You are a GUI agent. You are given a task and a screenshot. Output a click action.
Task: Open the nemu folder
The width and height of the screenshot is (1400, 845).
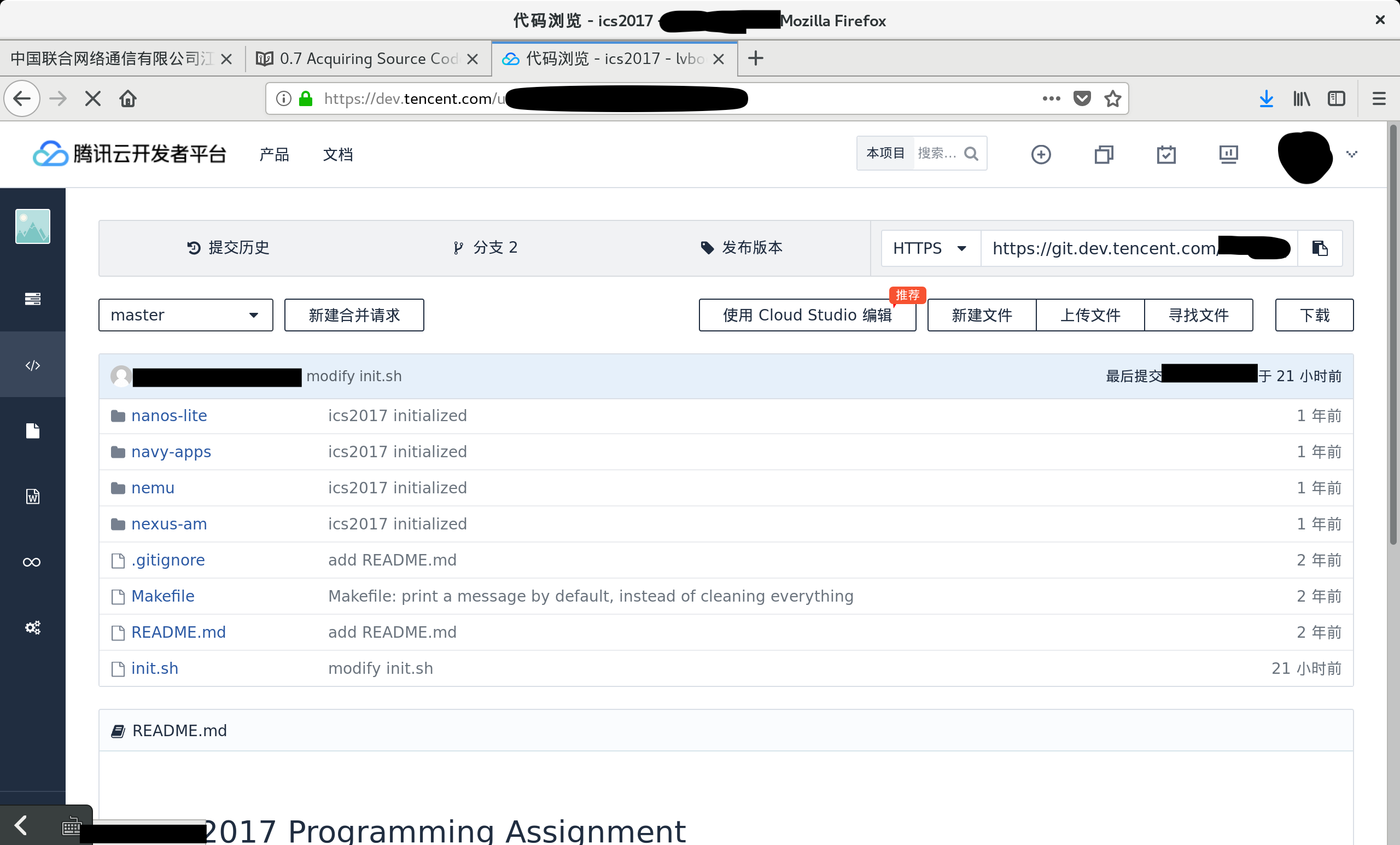point(152,487)
